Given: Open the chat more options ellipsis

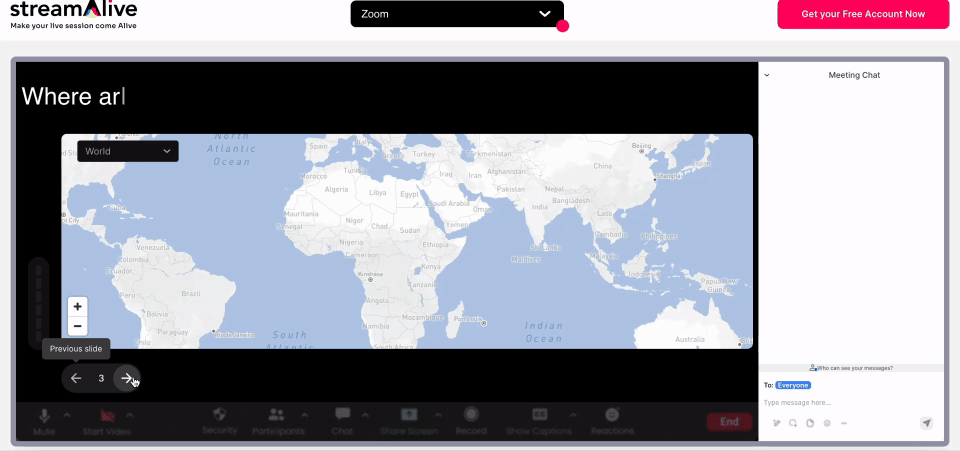Looking at the screenshot, I should 844,423.
